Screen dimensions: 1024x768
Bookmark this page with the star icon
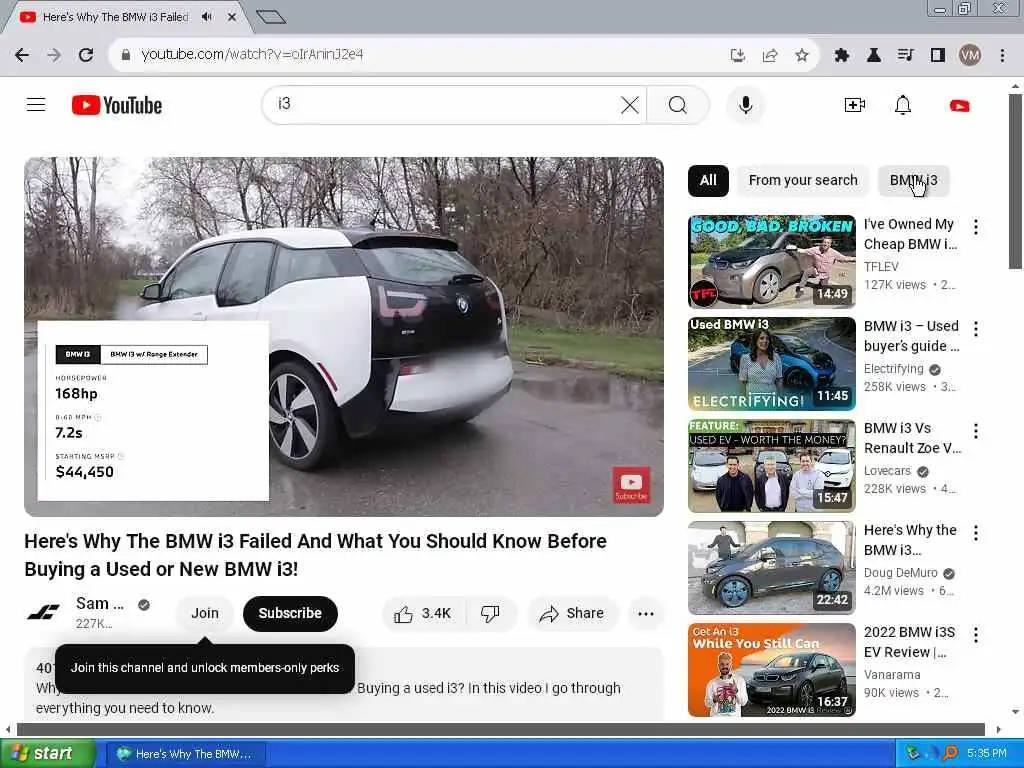802,56
